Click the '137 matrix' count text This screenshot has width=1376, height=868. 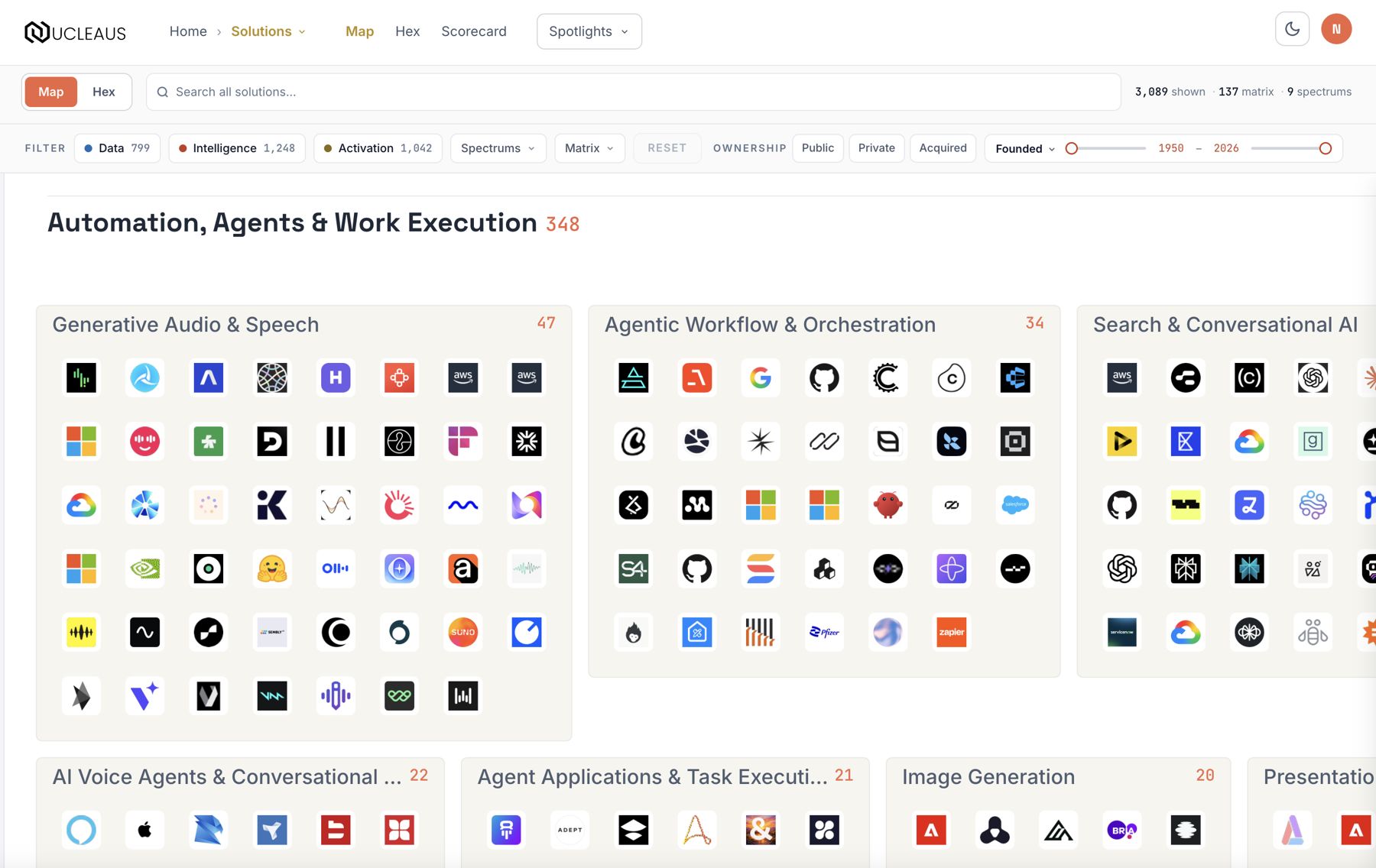(1246, 92)
